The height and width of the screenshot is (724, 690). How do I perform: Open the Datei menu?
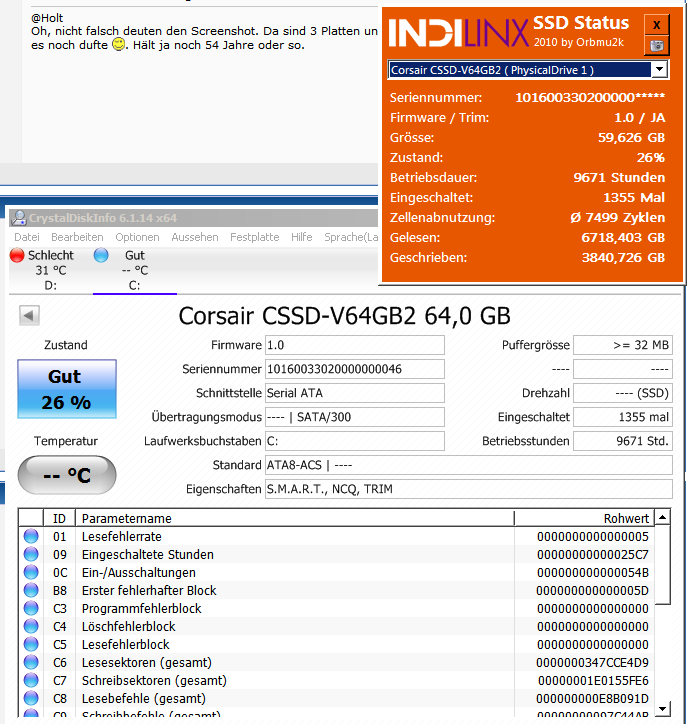pyautogui.click(x=27, y=237)
